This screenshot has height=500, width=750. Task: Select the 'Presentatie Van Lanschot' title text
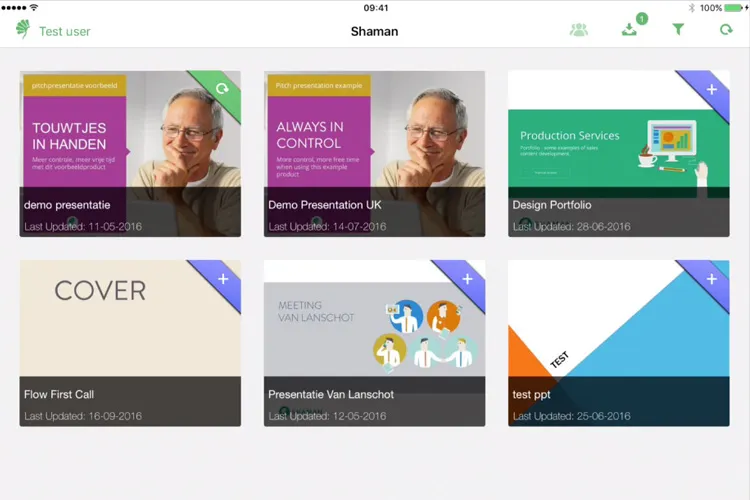[331, 394]
